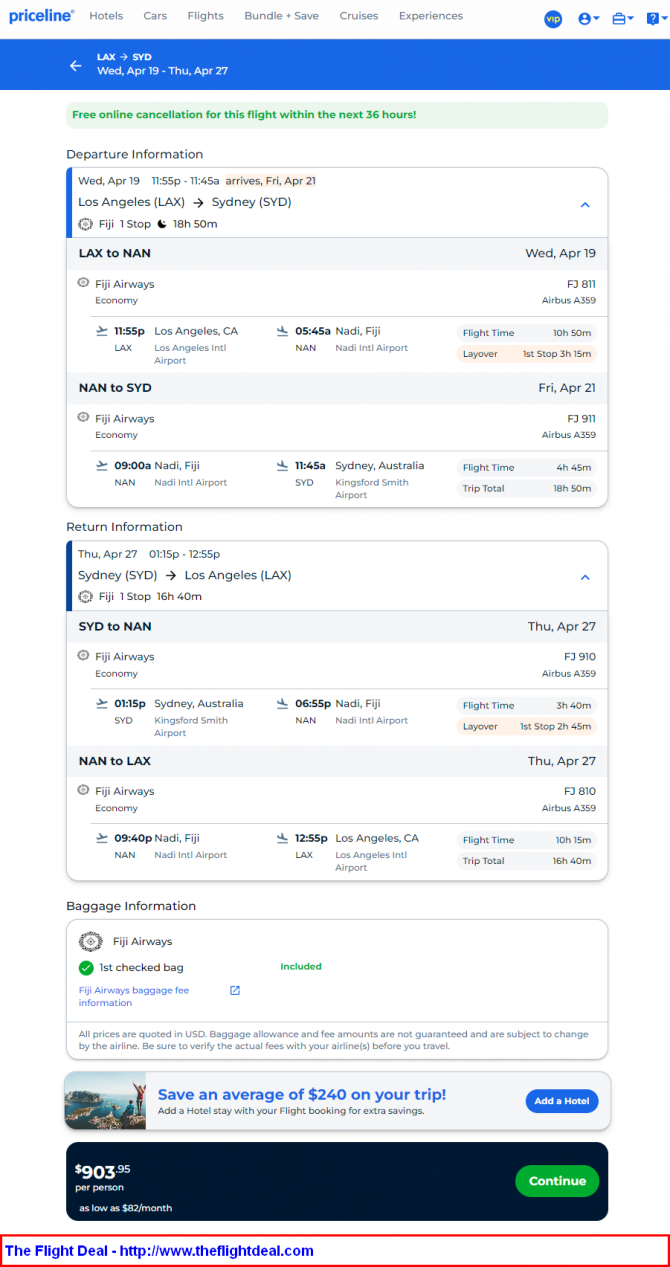Open the My Trips briefcase menu
Image resolution: width=670 pixels, height=1267 pixels.
coord(623,19)
